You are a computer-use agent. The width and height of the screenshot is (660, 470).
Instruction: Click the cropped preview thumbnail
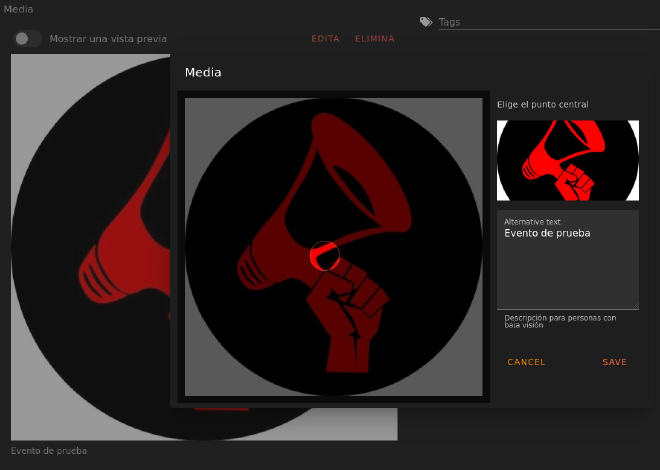(568, 160)
